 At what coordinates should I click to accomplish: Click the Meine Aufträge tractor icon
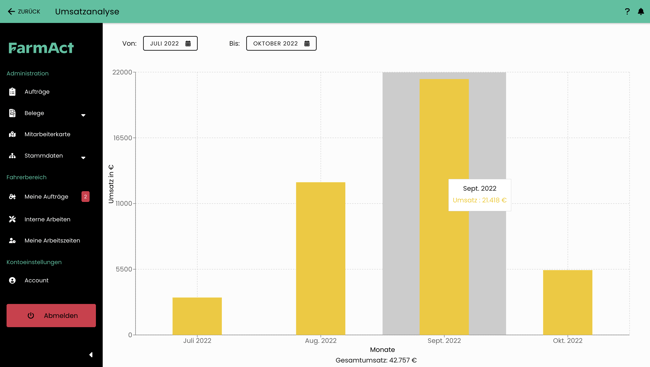(12, 197)
